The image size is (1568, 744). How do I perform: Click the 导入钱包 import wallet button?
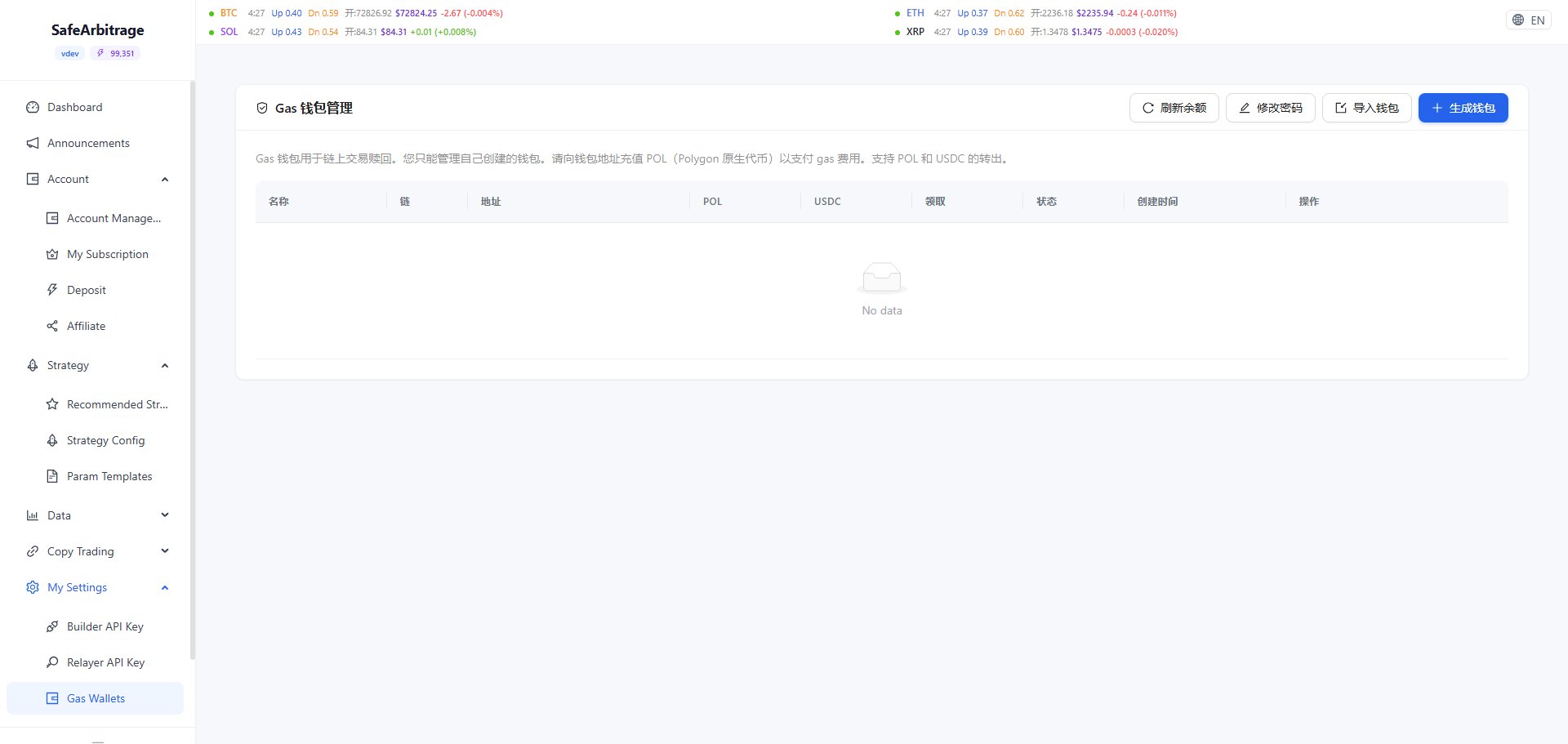point(1366,108)
